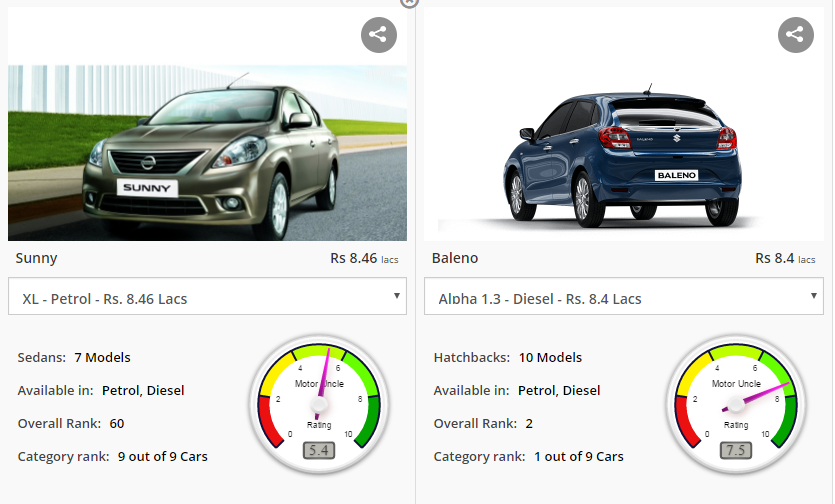
Task: Click the Sunny price Rs 8.46 lacs
Action: pos(364,258)
